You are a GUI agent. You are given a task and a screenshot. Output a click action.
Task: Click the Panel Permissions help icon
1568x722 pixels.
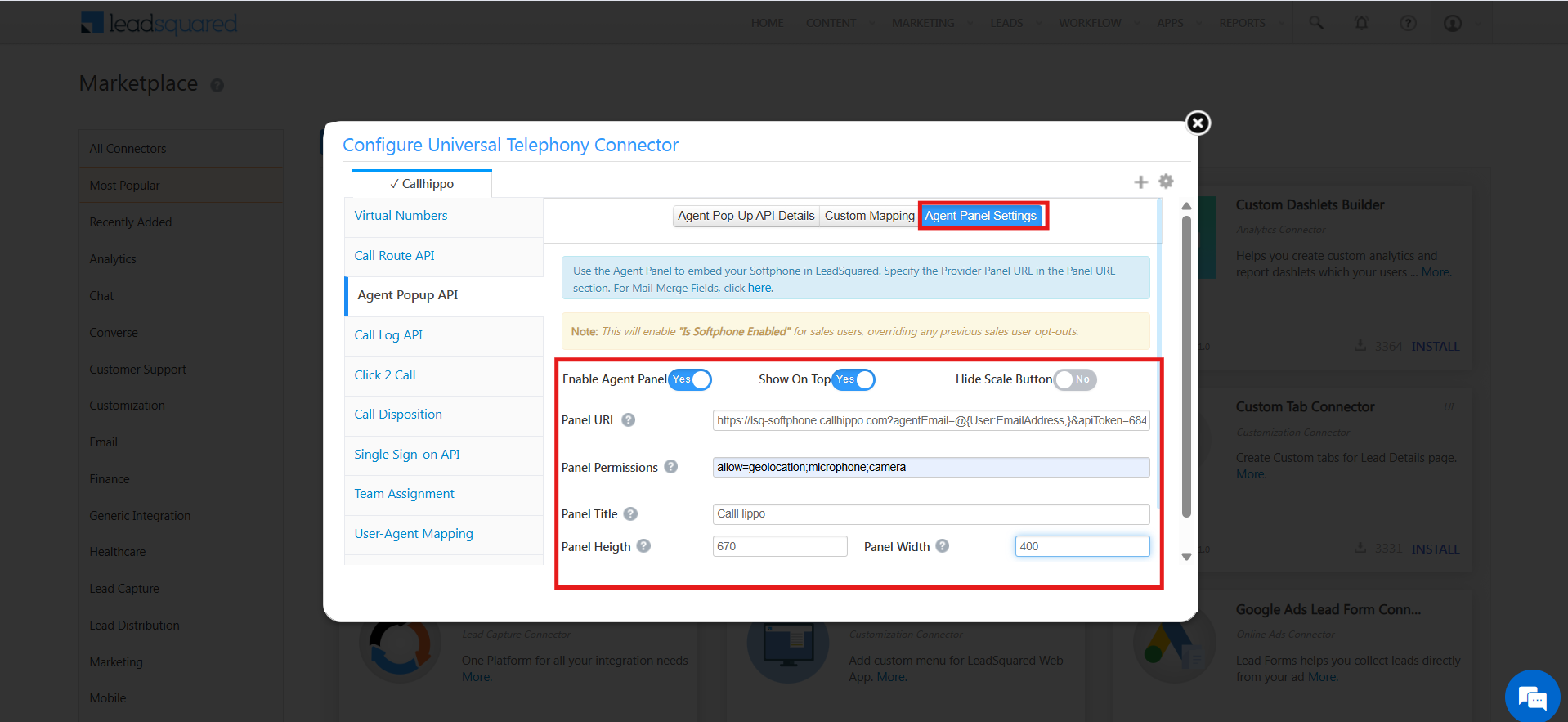[x=670, y=467]
